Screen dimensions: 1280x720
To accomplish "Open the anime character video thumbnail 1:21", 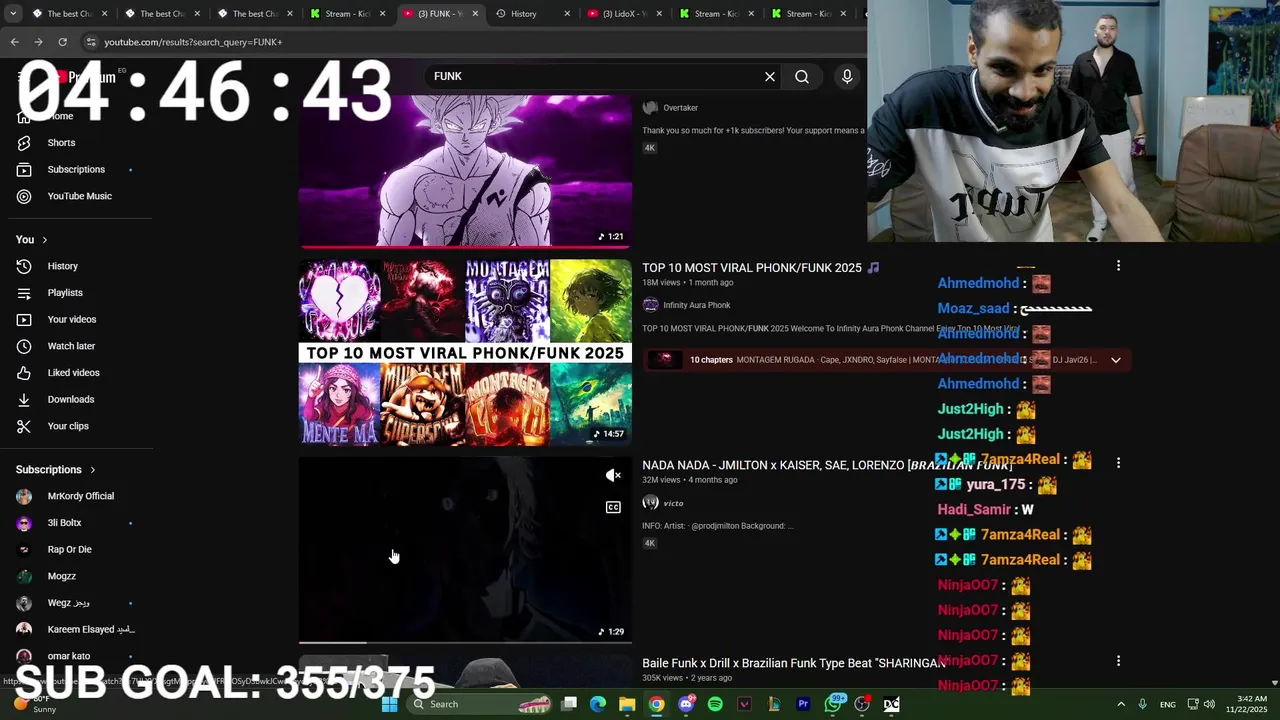I will 465,170.
